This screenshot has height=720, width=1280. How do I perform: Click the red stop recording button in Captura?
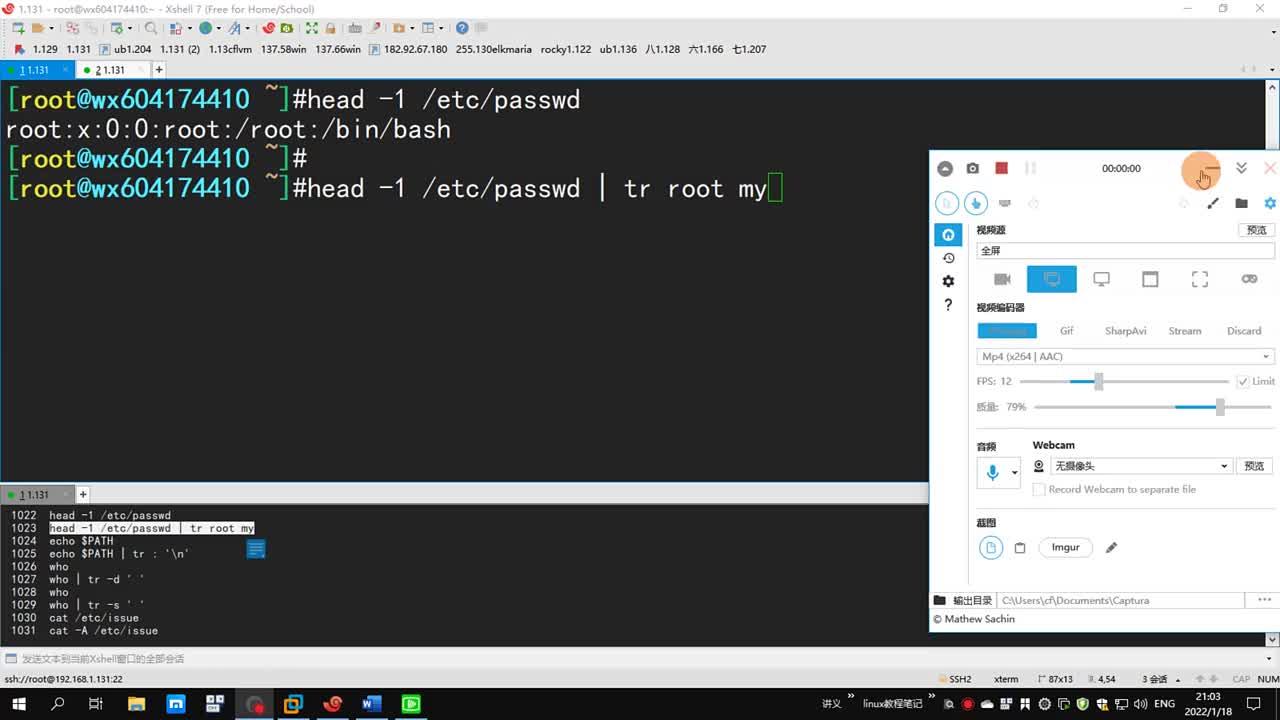click(1001, 168)
